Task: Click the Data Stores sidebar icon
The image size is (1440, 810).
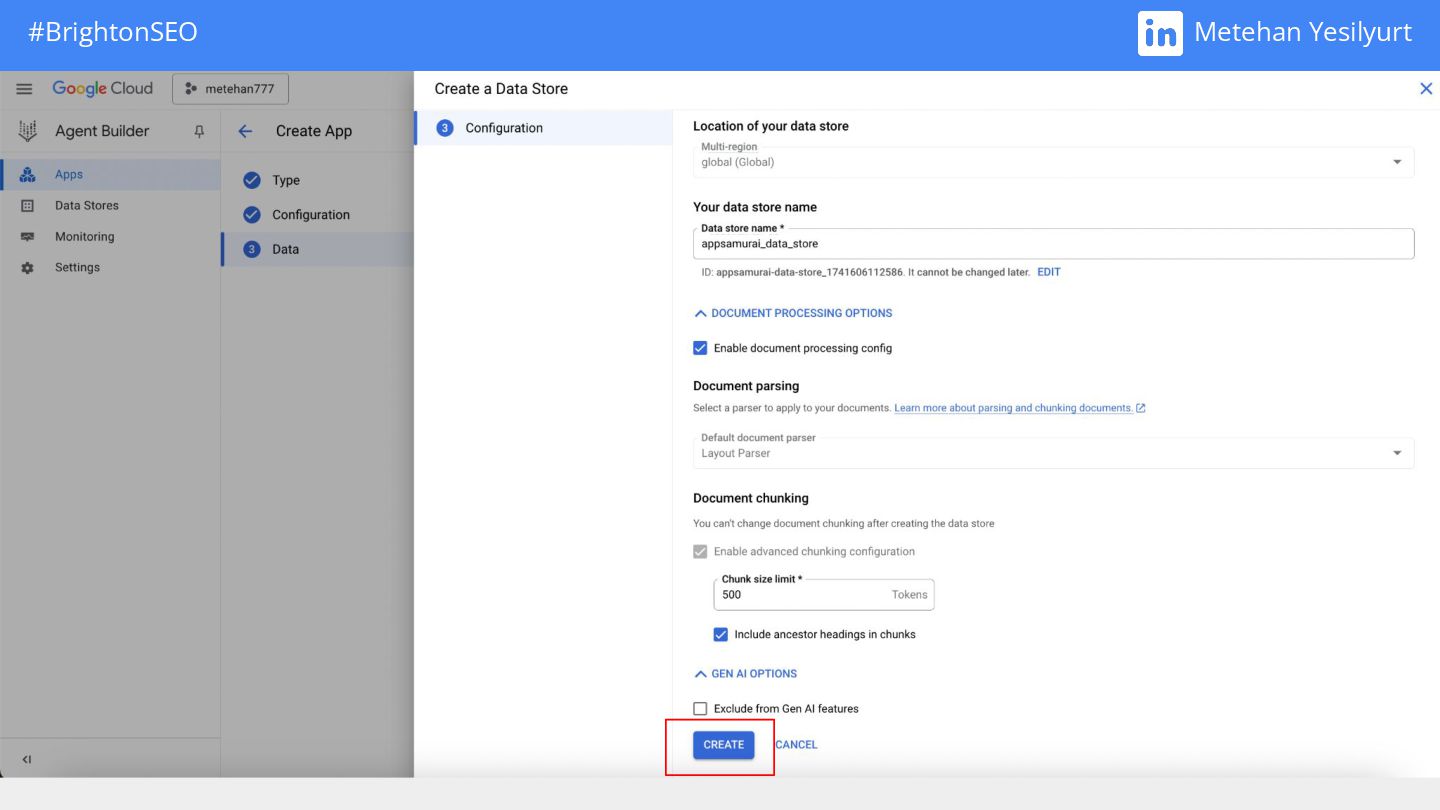Action: 27,206
